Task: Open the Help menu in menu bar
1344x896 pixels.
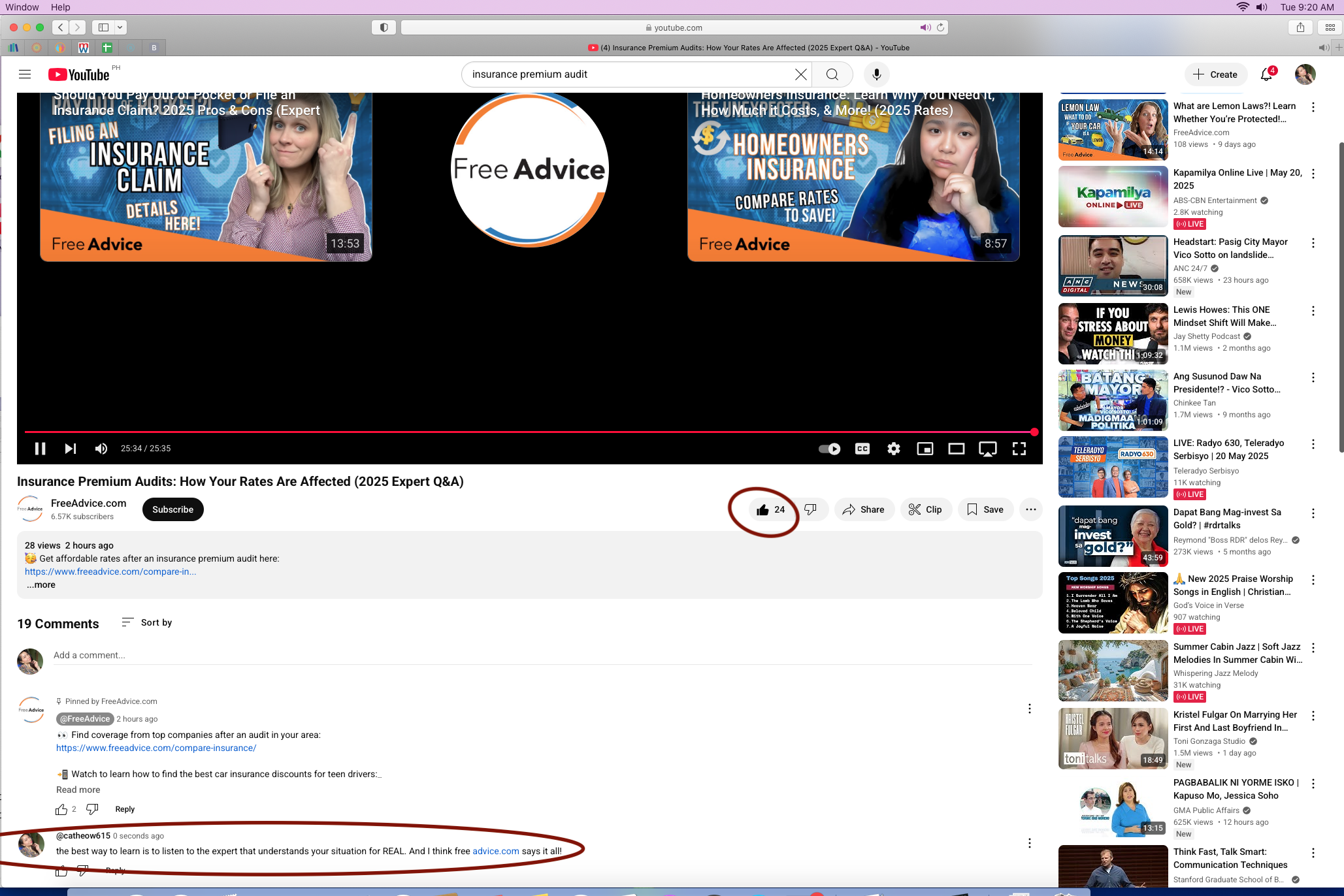Action: 61,7
